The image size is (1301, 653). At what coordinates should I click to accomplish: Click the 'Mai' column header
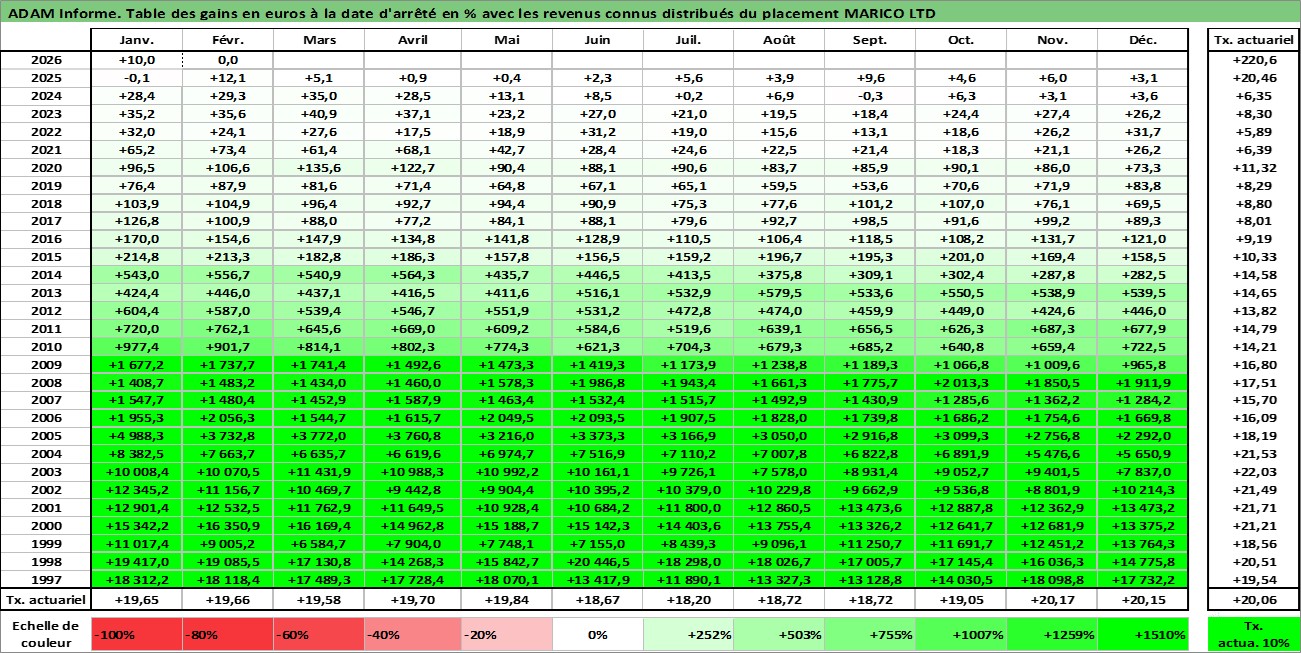pyautogui.click(x=507, y=40)
